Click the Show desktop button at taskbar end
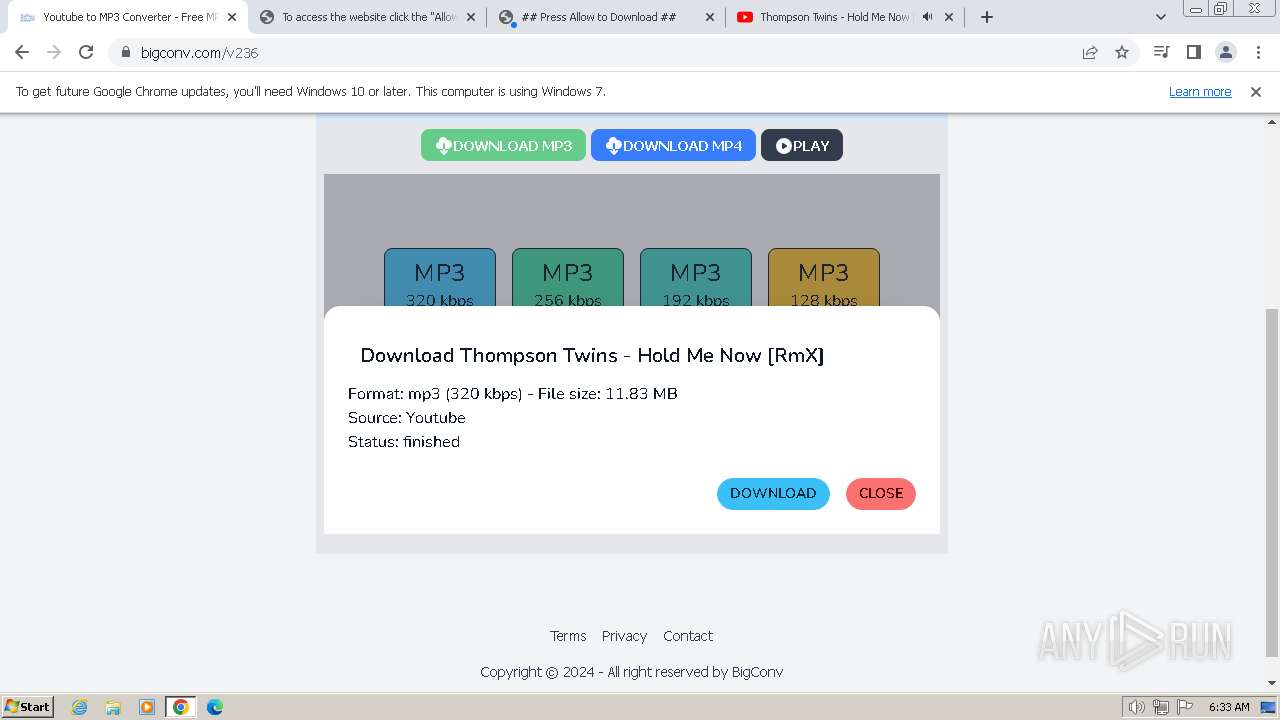The image size is (1280, 720). [1268, 707]
